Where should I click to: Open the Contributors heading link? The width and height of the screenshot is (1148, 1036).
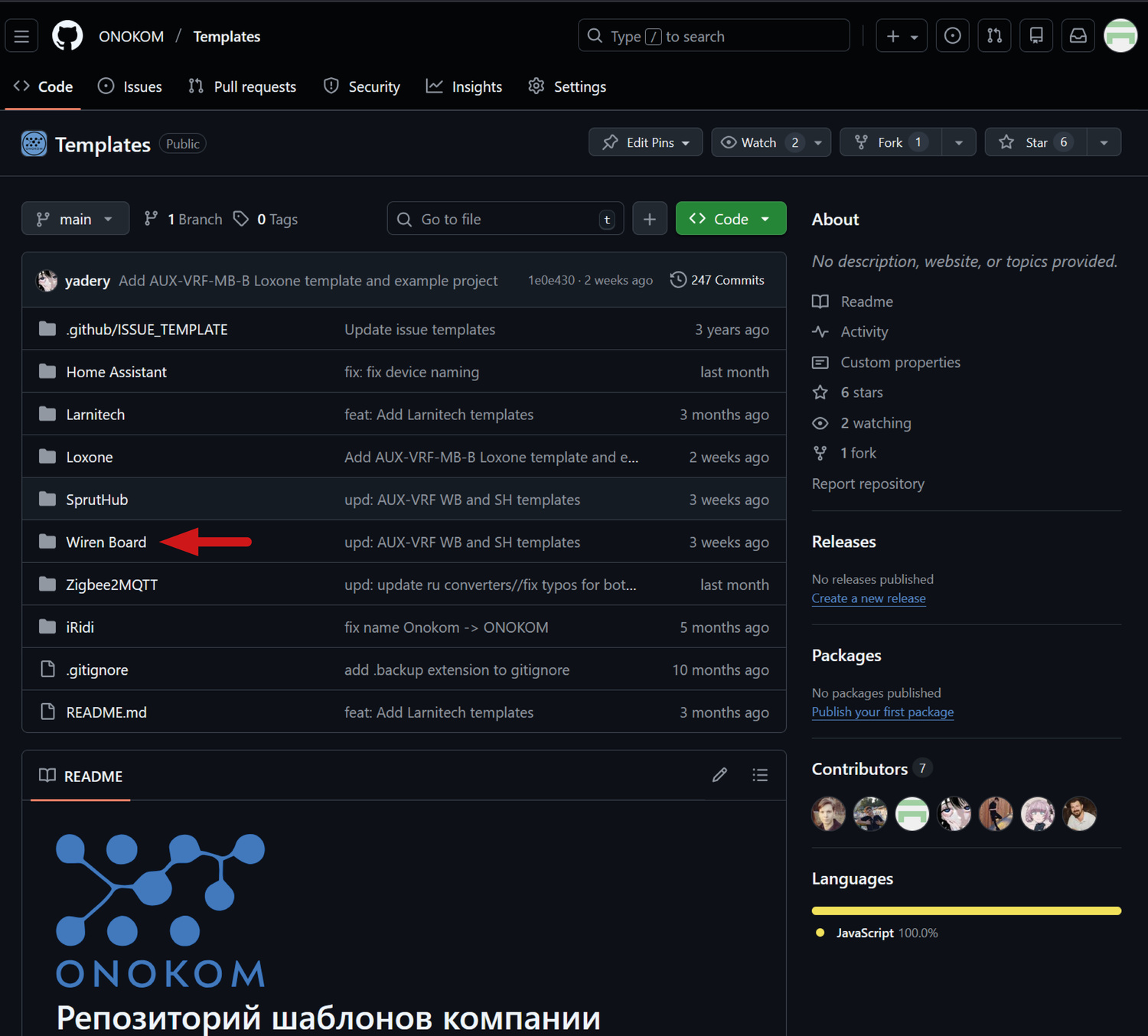point(872,769)
